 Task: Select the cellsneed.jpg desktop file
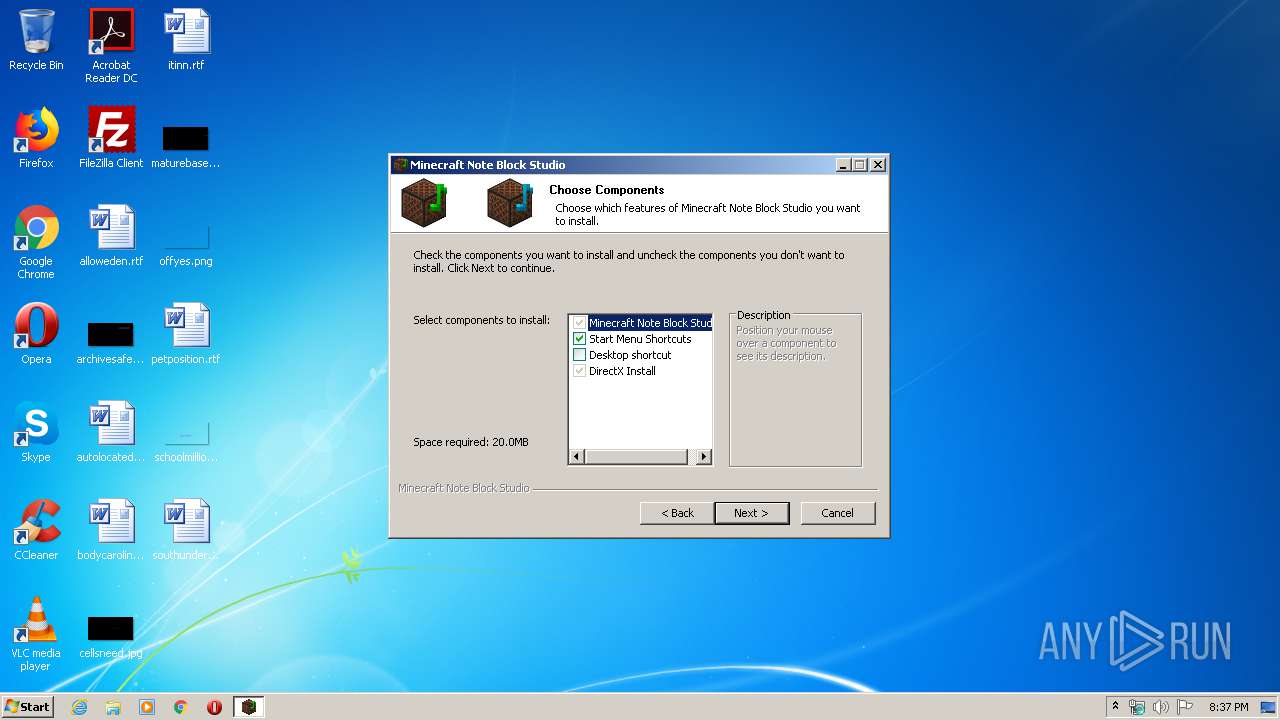[x=111, y=636]
